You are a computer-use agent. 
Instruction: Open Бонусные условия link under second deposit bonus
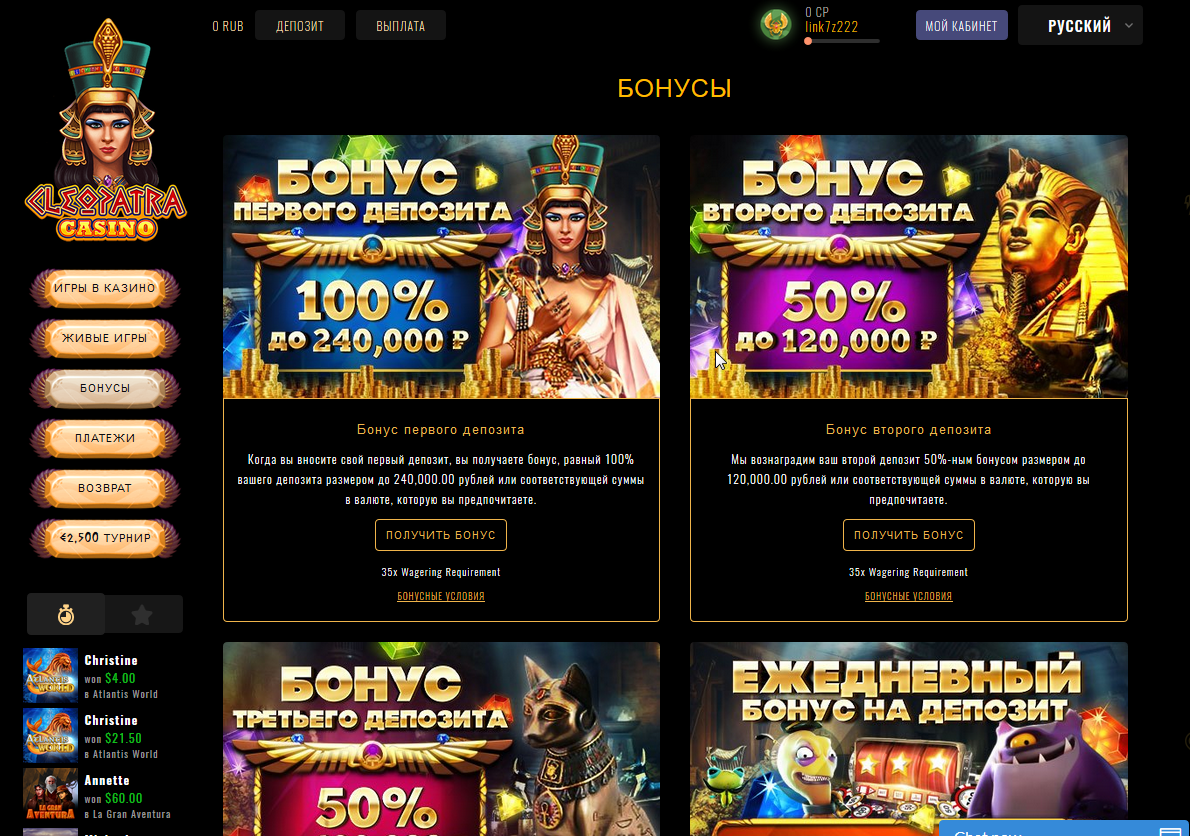tap(908, 596)
